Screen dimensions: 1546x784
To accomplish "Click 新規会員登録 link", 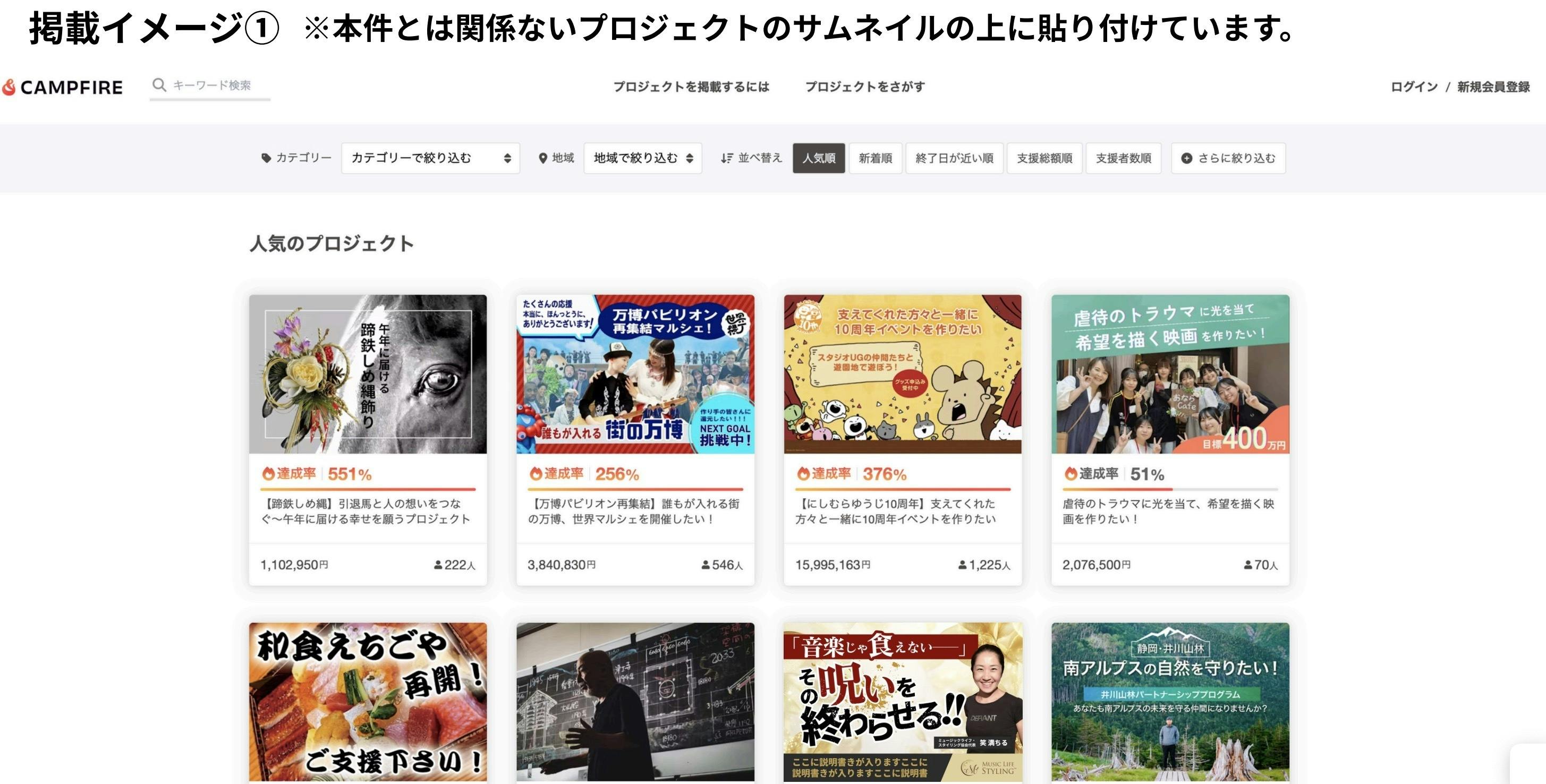I will tap(1493, 87).
